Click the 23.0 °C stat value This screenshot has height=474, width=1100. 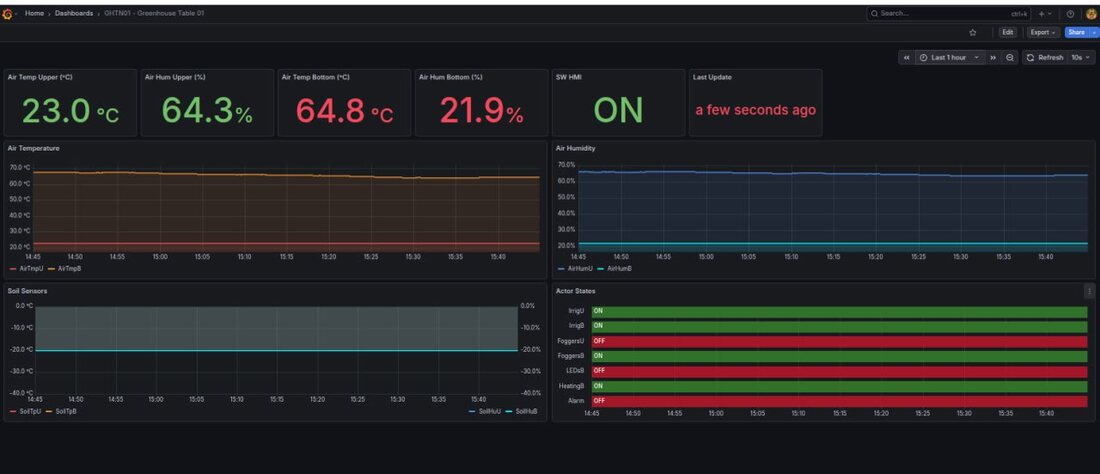point(70,111)
